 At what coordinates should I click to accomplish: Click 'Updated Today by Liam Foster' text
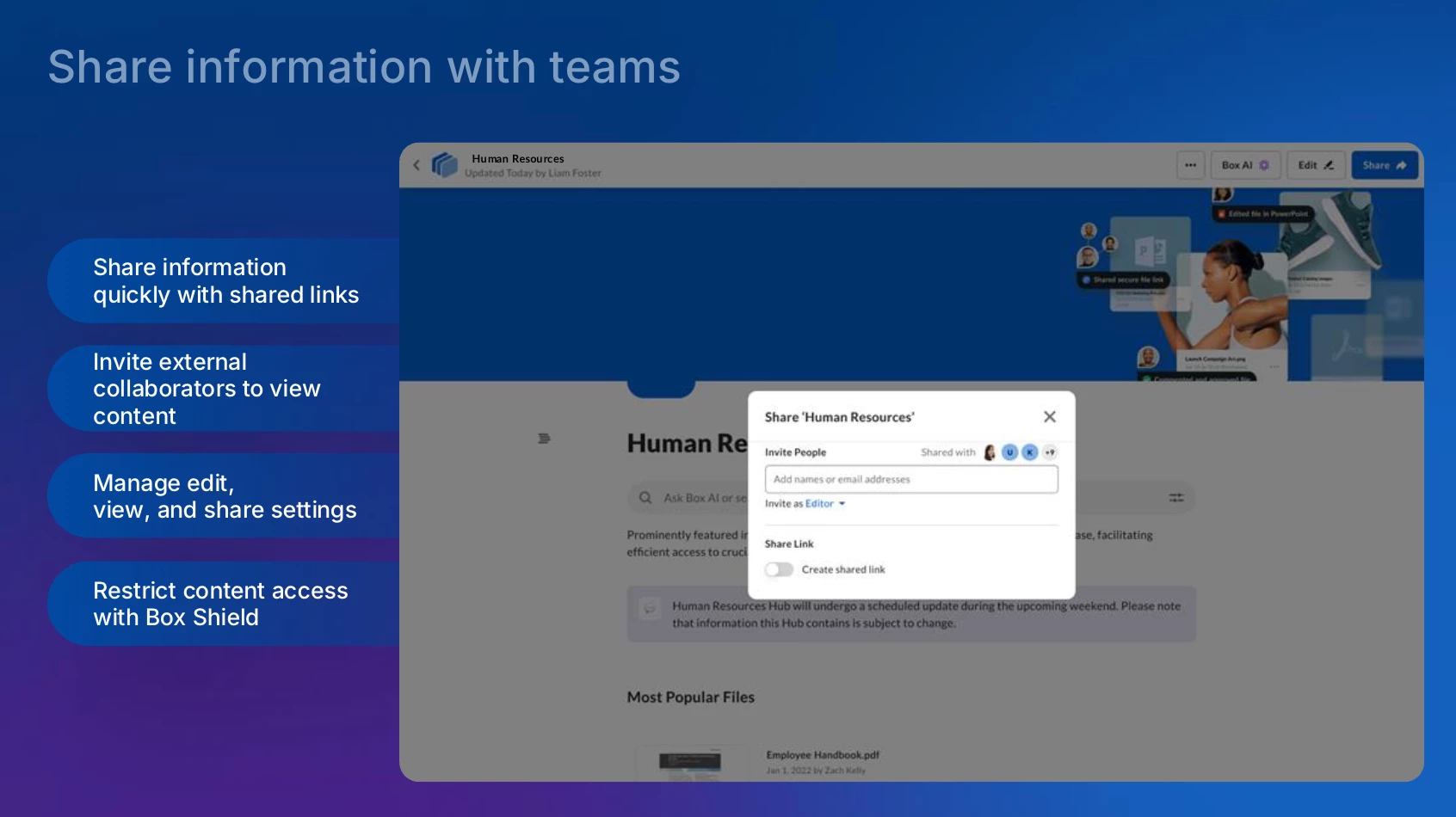[x=533, y=174]
